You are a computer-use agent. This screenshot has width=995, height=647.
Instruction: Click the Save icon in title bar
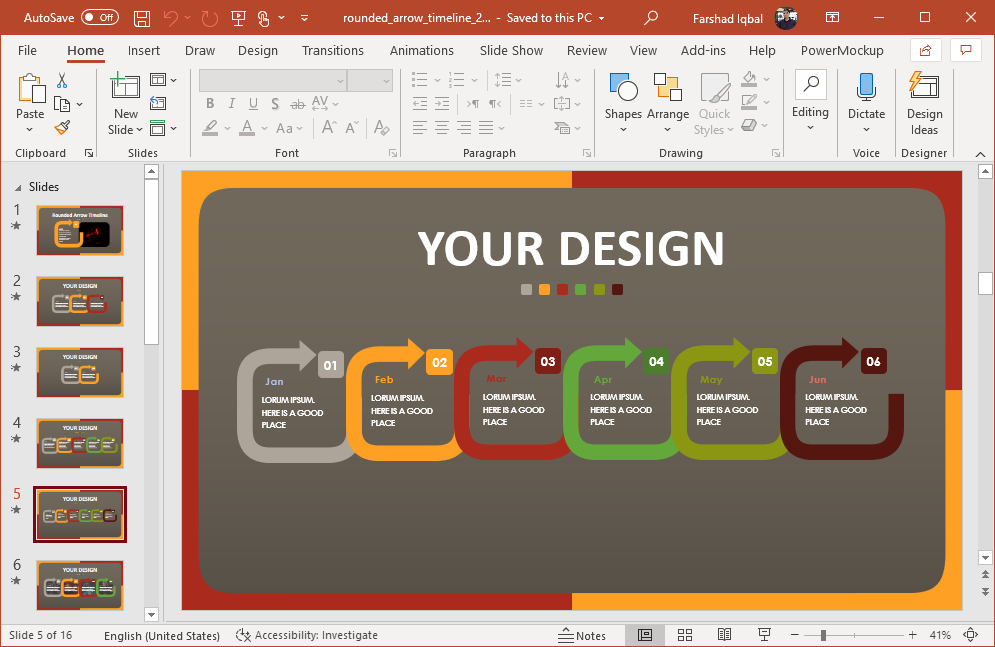[x=142, y=18]
